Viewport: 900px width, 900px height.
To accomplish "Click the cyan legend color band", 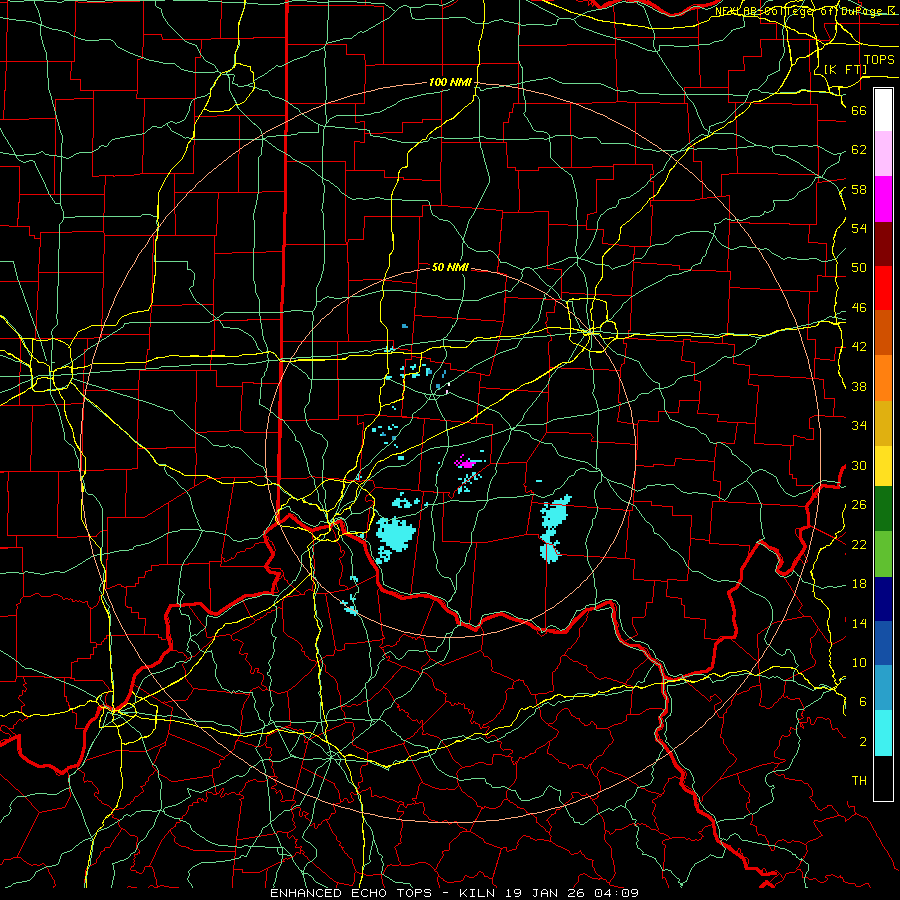I will pos(883,733).
